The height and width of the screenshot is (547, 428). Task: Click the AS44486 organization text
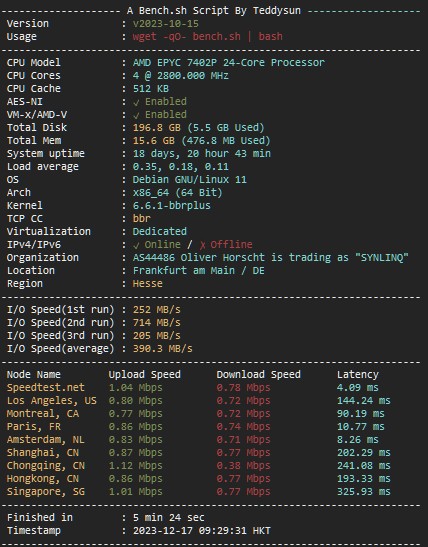(270, 257)
